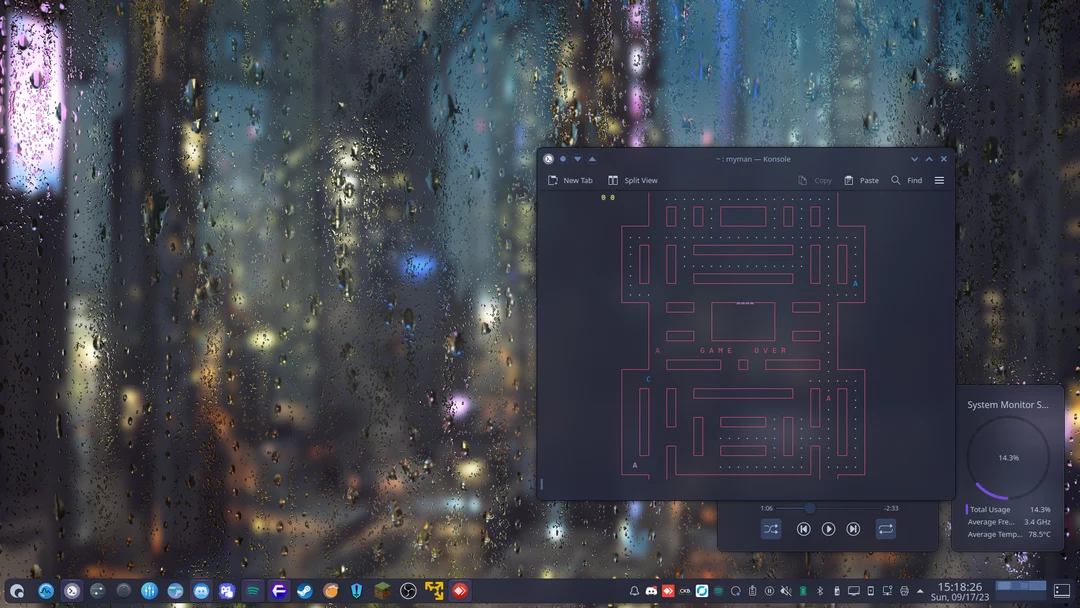Screen dimensions: 1080x608
Task: Play the current track
Action: pos(829,529)
